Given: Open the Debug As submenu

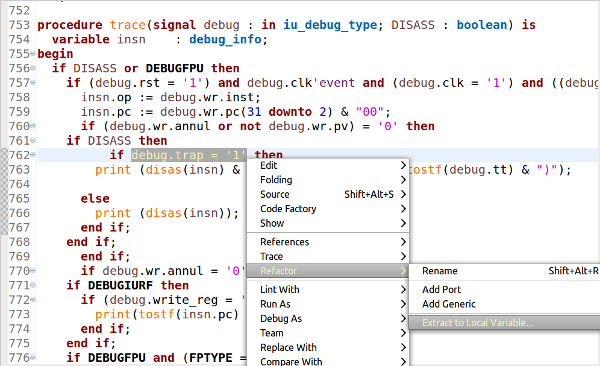Looking at the screenshot, I should 328,319.
